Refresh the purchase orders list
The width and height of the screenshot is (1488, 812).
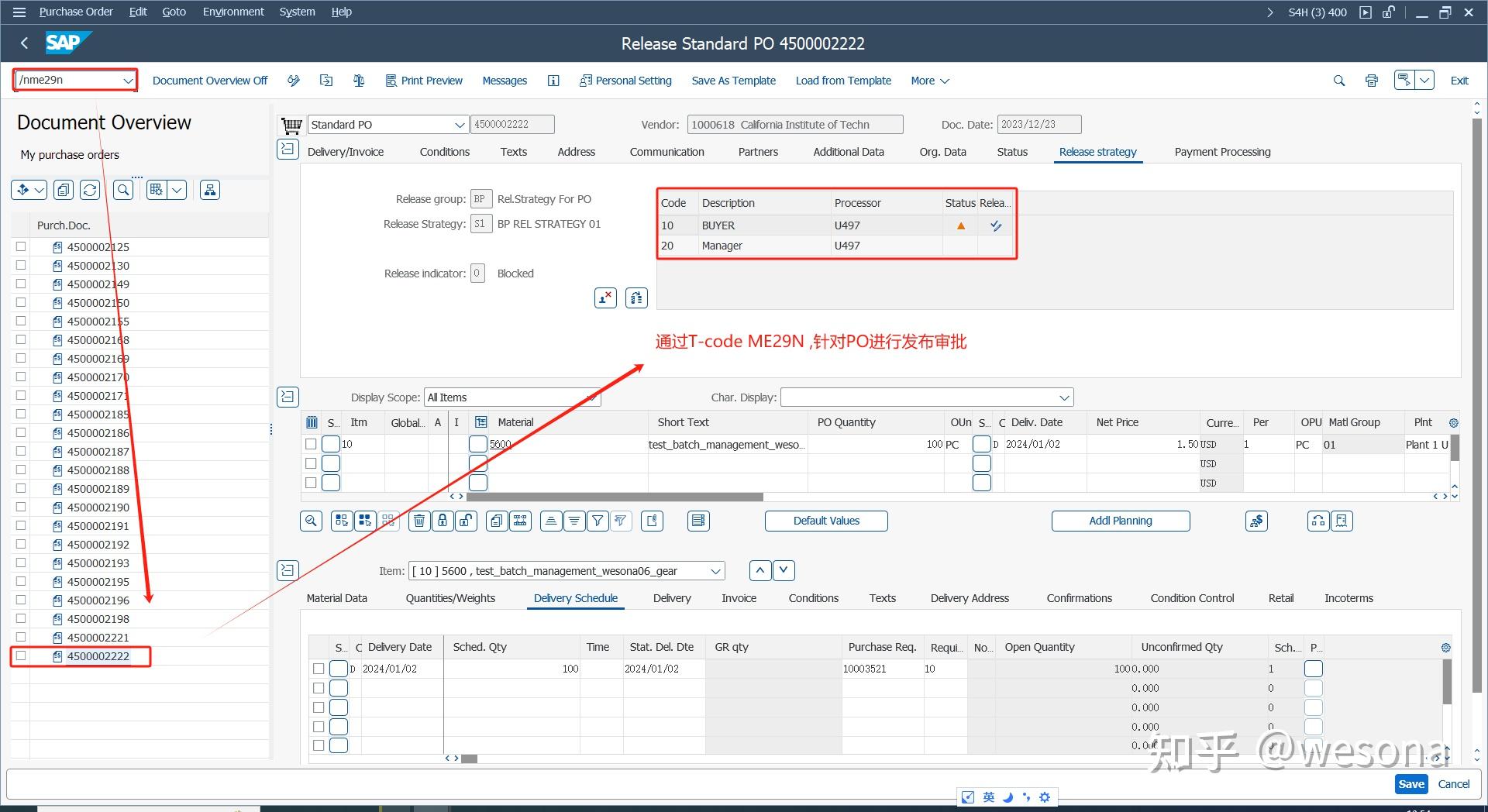[89, 189]
